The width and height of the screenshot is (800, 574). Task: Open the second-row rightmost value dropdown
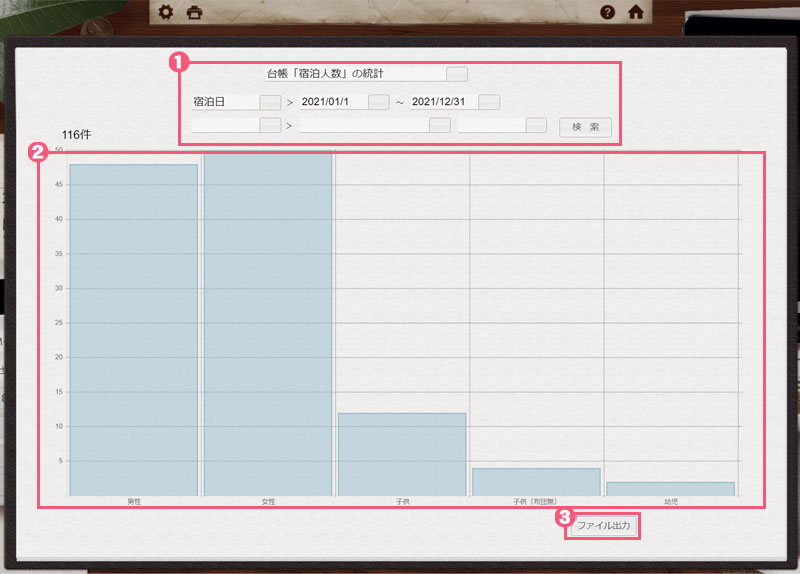coord(536,126)
